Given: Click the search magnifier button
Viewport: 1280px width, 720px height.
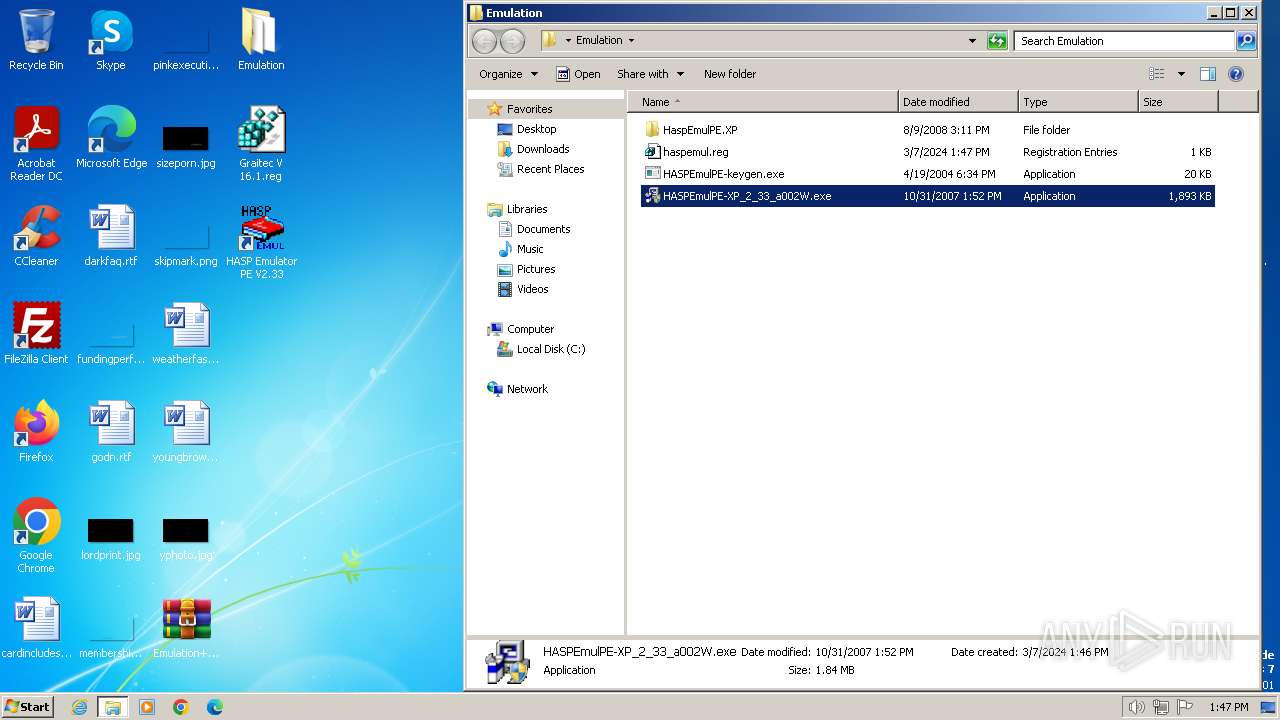Looking at the screenshot, I should pyautogui.click(x=1246, y=41).
